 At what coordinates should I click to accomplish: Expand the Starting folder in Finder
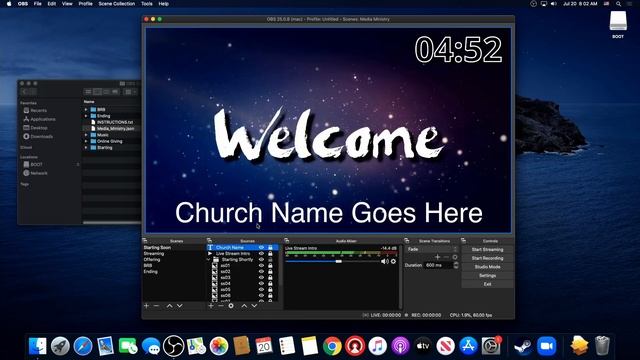tap(86, 147)
